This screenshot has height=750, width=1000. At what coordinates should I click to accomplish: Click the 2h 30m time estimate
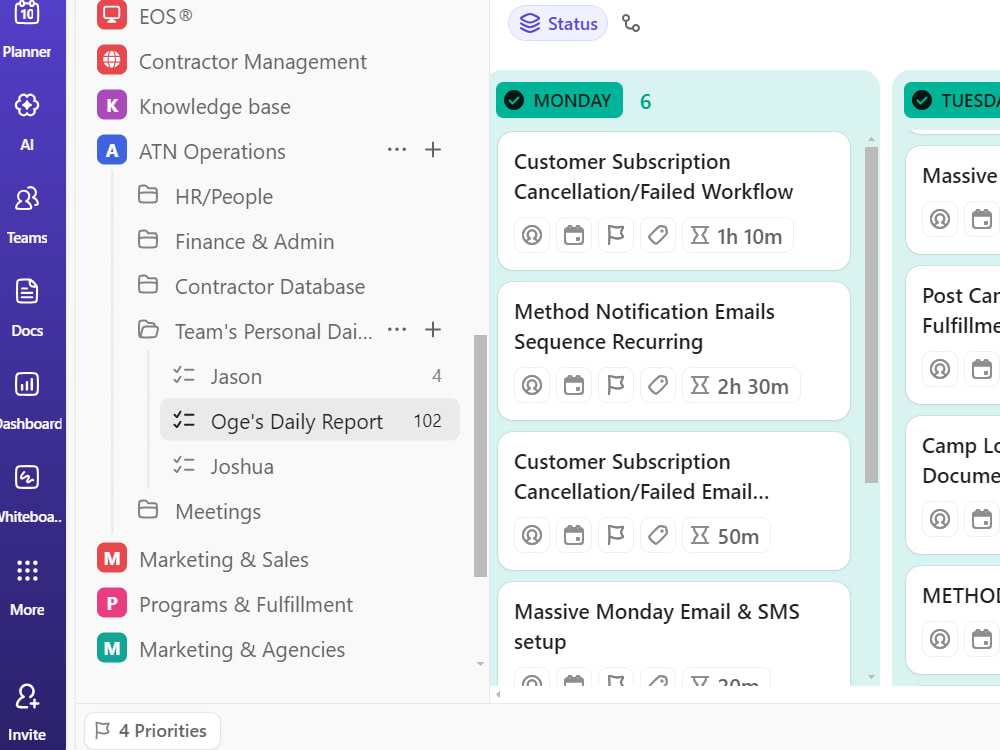tap(741, 385)
